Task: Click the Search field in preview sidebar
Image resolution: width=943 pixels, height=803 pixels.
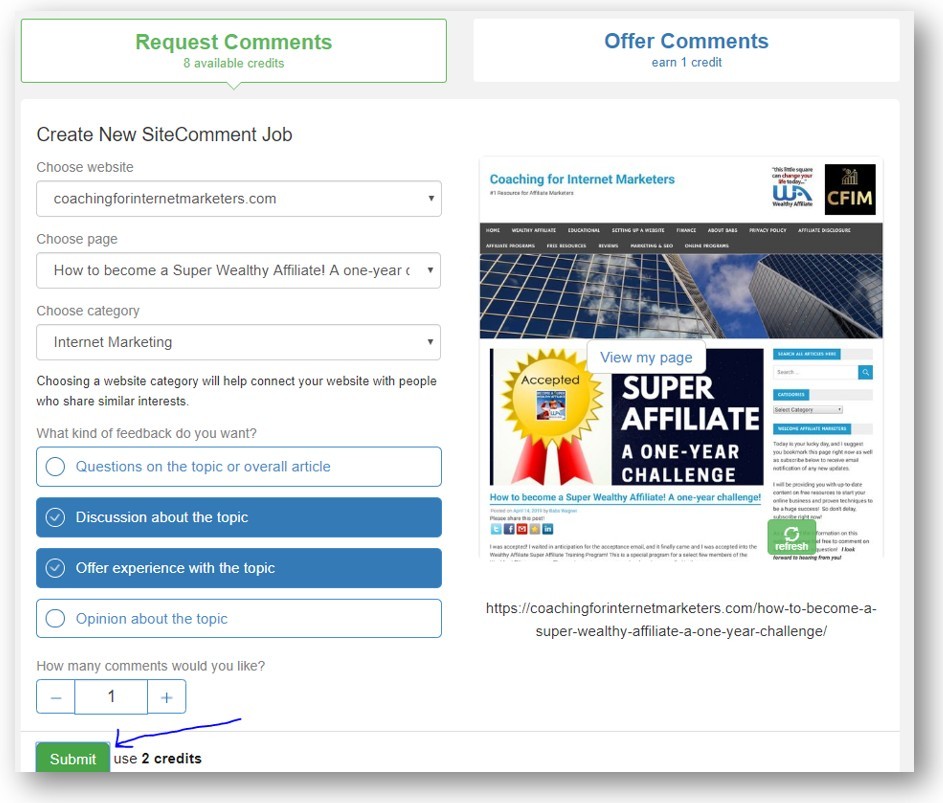Action: (x=816, y=372)
